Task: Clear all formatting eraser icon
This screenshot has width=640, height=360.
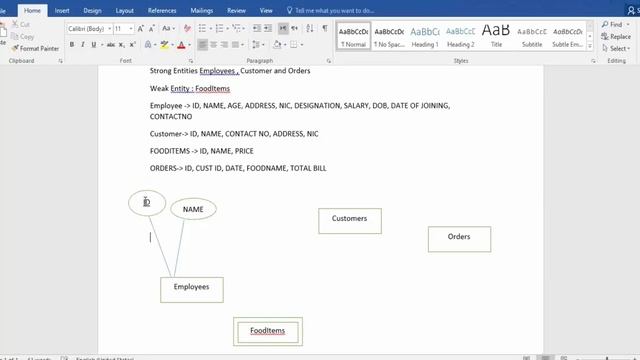Action: [x=187, y=29]
